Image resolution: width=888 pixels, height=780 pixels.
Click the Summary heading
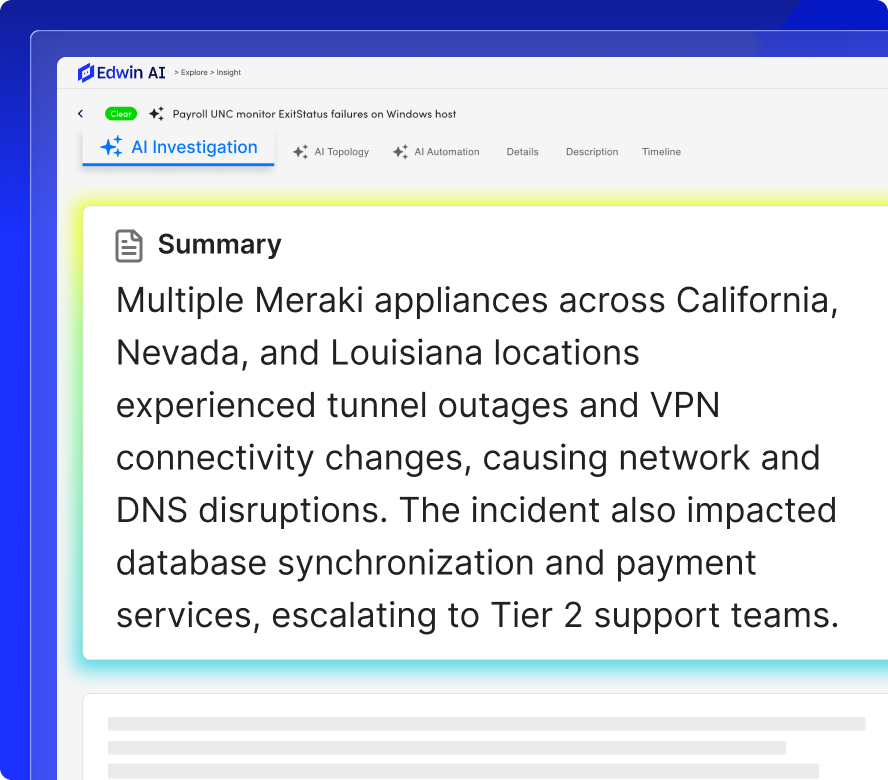pyautogui.click(x=219, y=245)
